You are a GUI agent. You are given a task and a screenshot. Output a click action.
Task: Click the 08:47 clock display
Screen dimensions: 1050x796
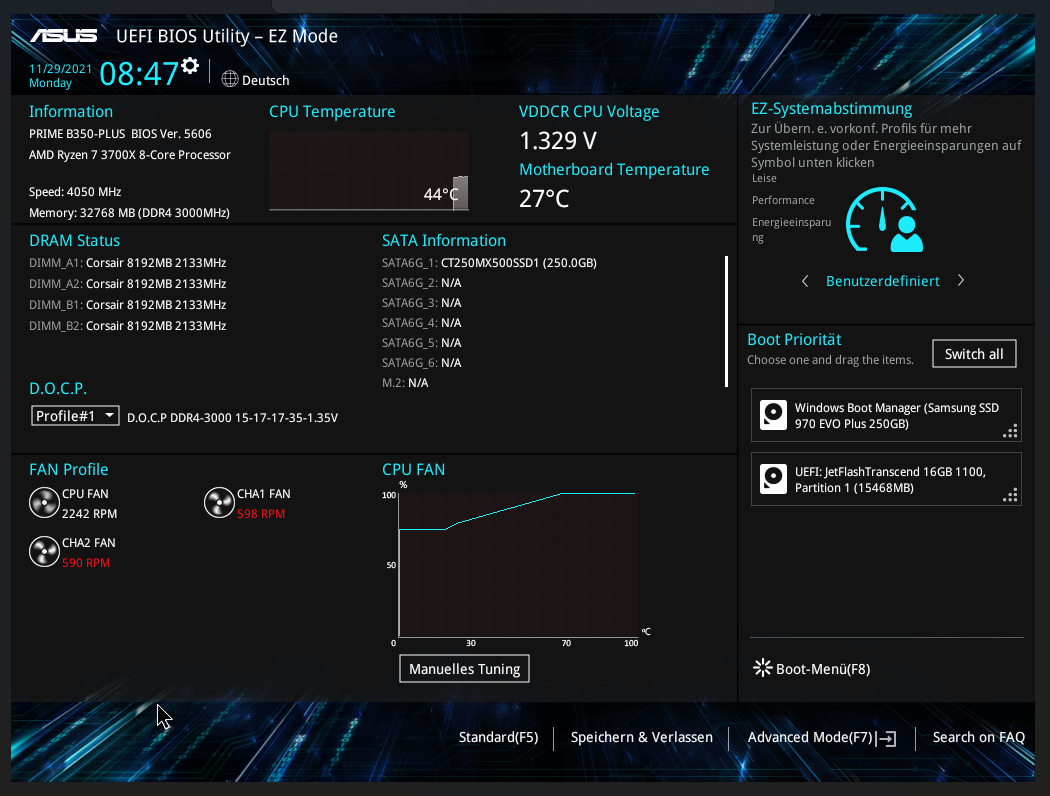pyautogui.click(x=139, y=74)
